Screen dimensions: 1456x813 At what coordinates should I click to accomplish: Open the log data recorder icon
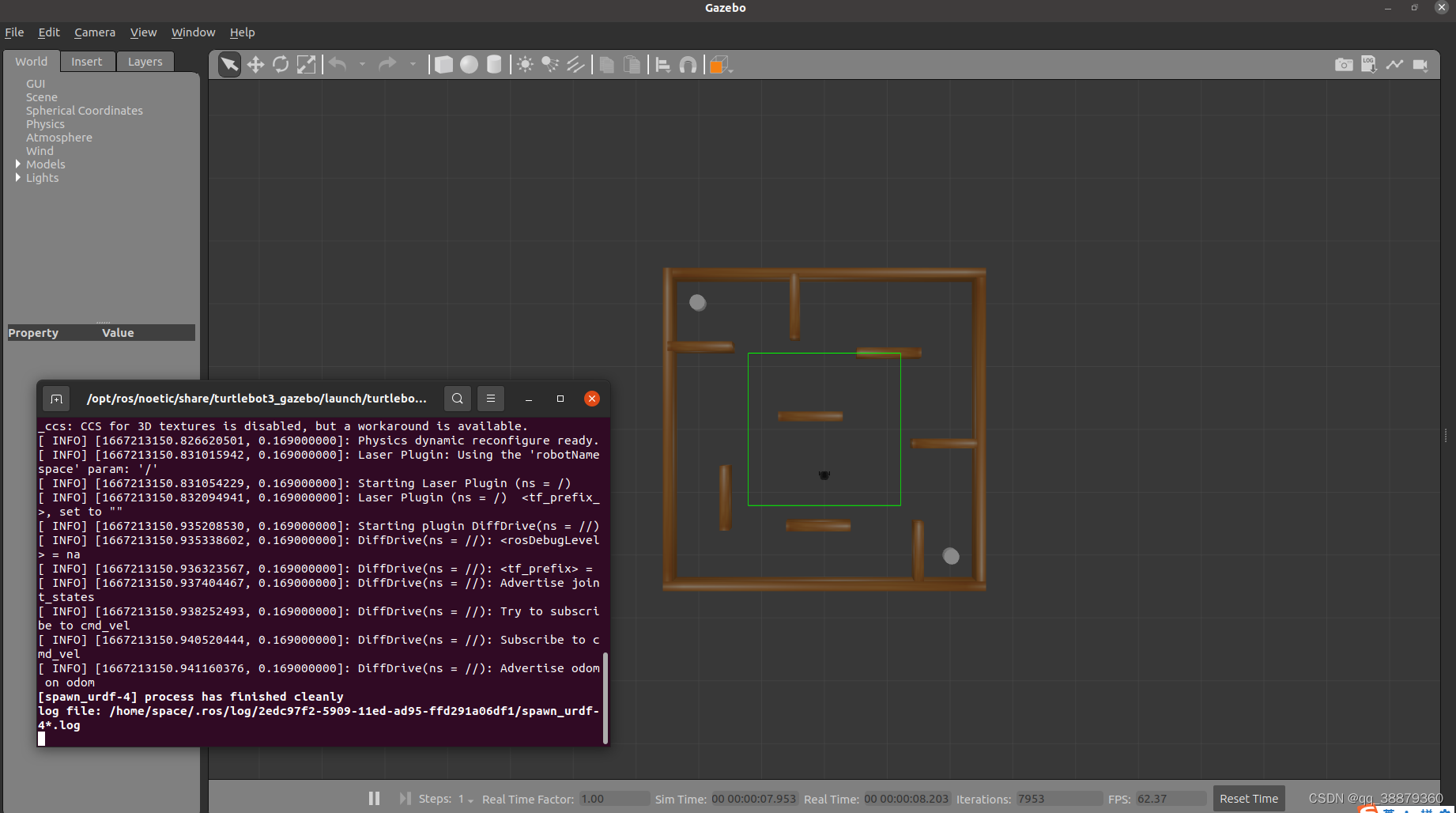tap(1369, 65)
